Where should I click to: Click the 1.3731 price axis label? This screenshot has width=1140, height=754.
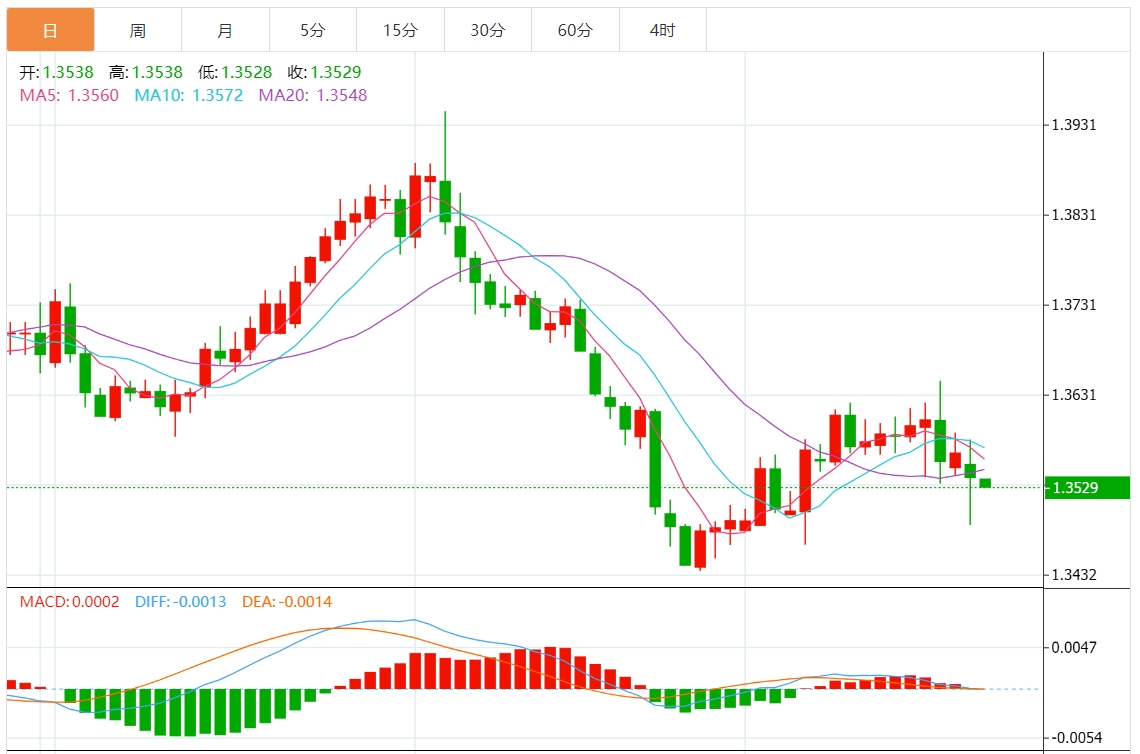point(1074,305)
